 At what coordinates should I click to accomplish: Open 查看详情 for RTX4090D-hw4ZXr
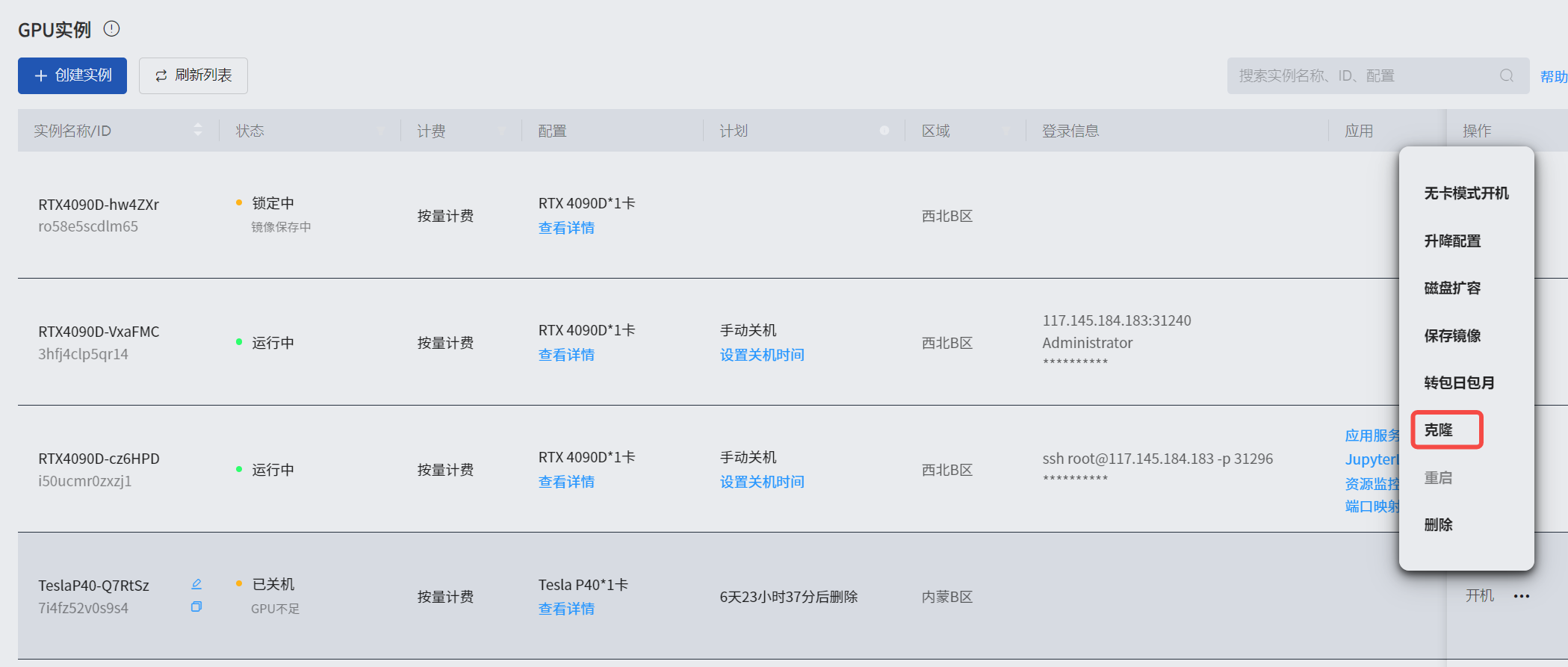pyautogui.click(x=566, y=229)
